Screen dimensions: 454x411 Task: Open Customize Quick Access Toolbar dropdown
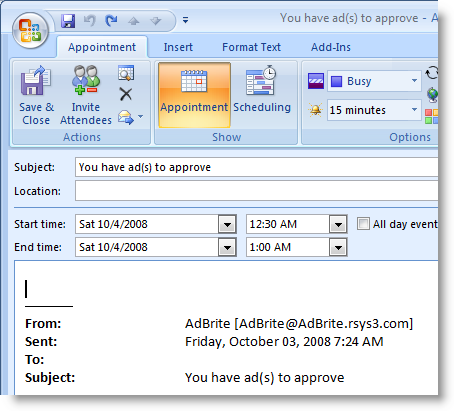tap(186, 20)
